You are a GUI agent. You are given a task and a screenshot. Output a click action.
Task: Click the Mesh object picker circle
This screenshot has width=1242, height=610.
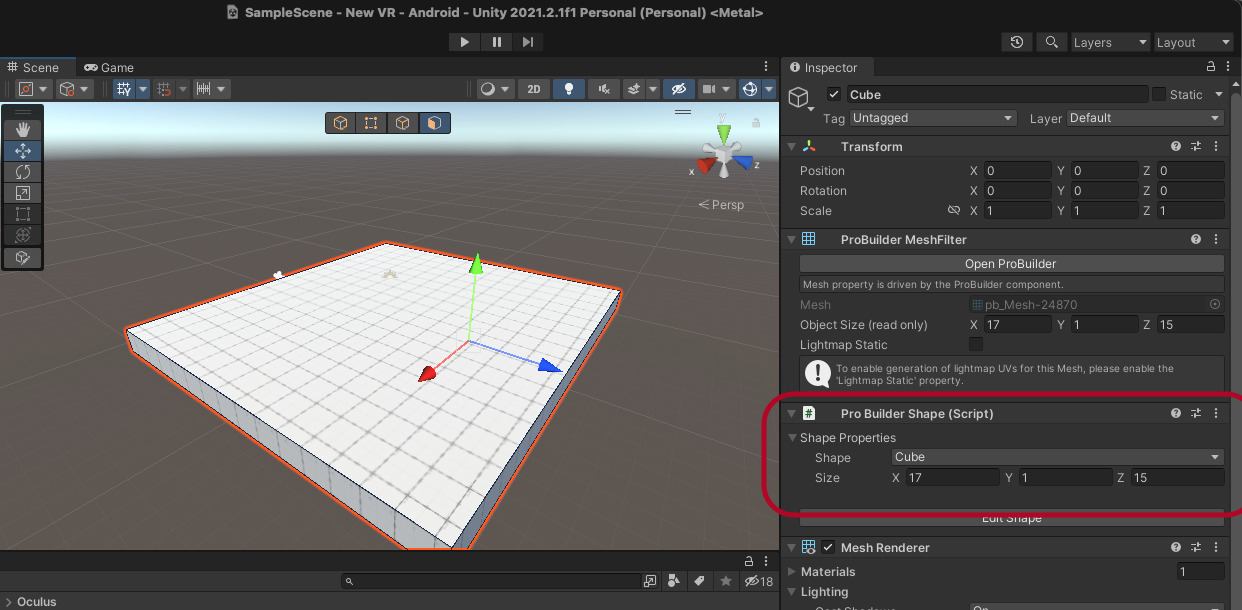(1215, 304)
